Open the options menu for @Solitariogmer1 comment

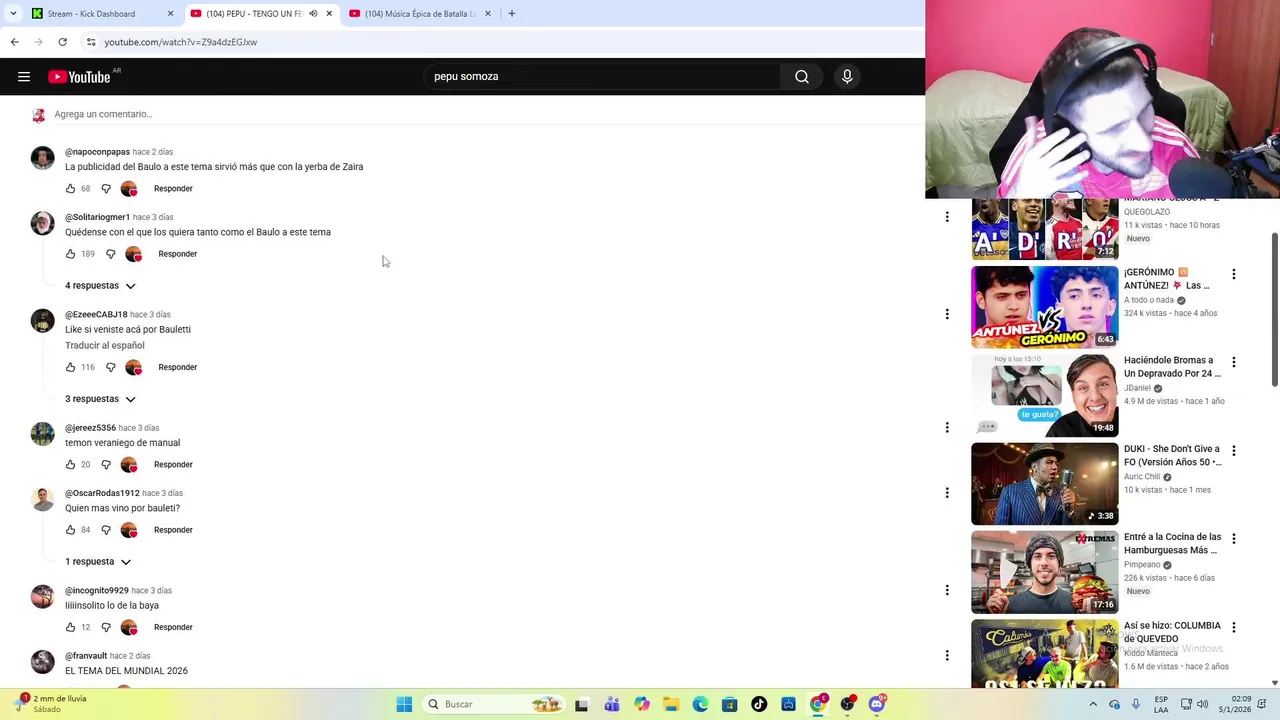(x=947, y=217)
